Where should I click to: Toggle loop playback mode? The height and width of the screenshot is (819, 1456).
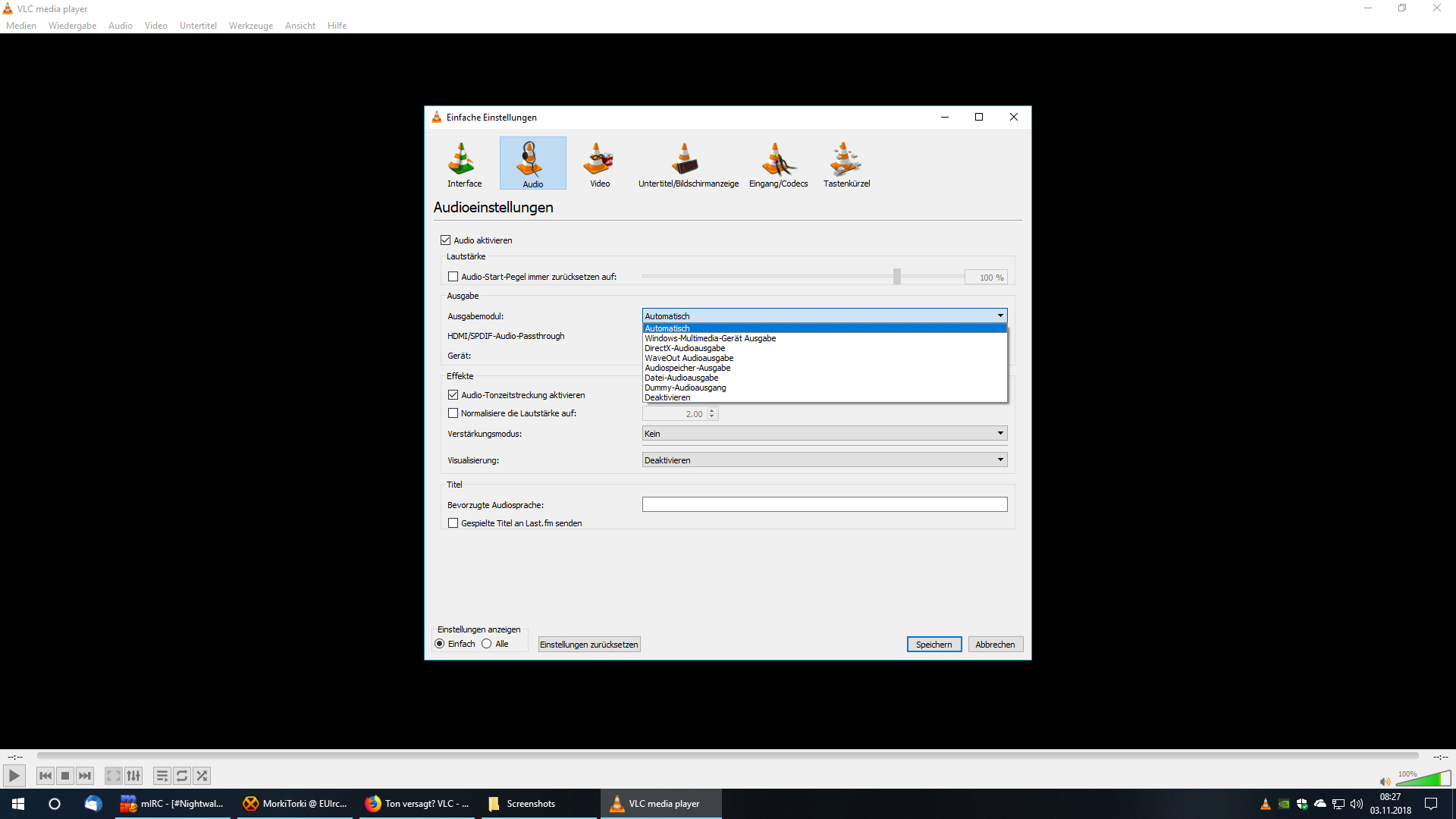tap(182, 776)
